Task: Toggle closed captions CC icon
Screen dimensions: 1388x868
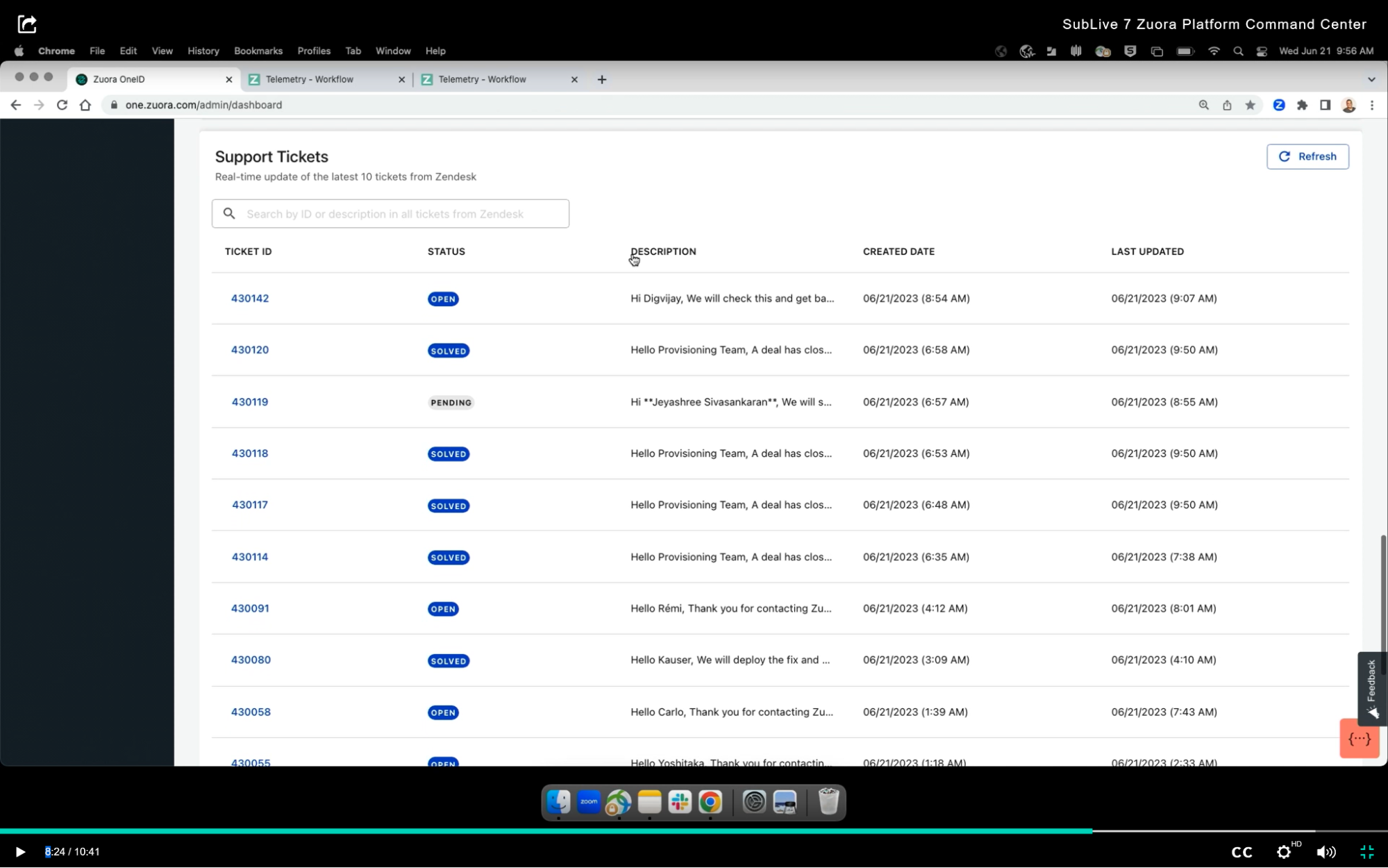Action: [1241, 852]
